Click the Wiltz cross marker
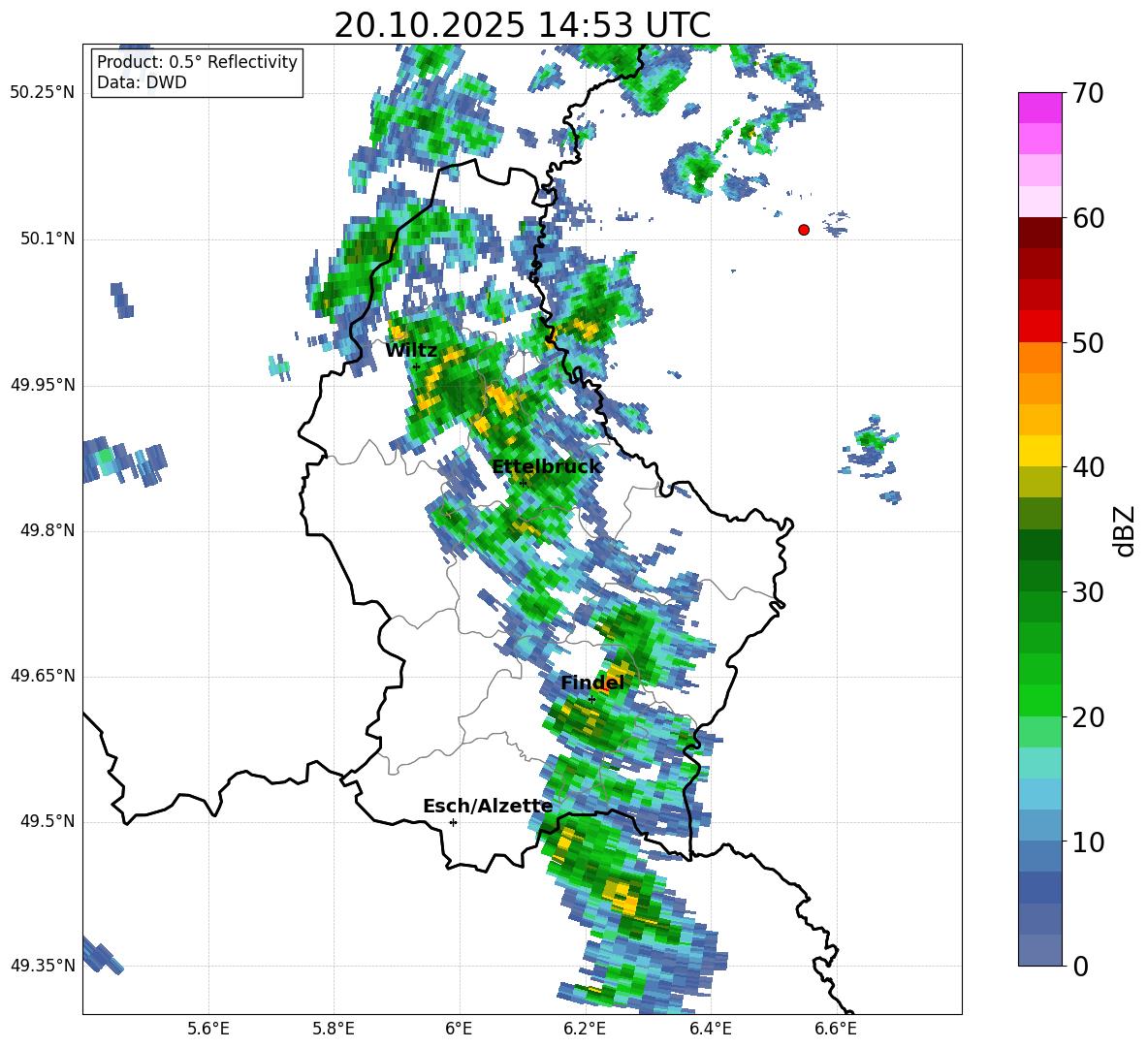 (x=416, y=366)
